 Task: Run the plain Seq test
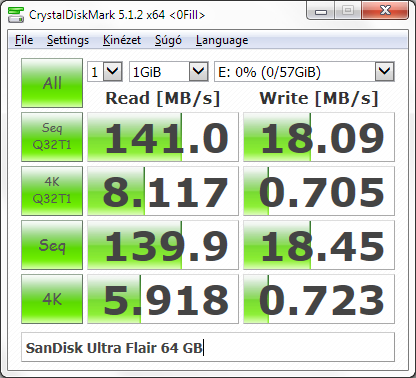pyautogui.click(x=52, y=245)
